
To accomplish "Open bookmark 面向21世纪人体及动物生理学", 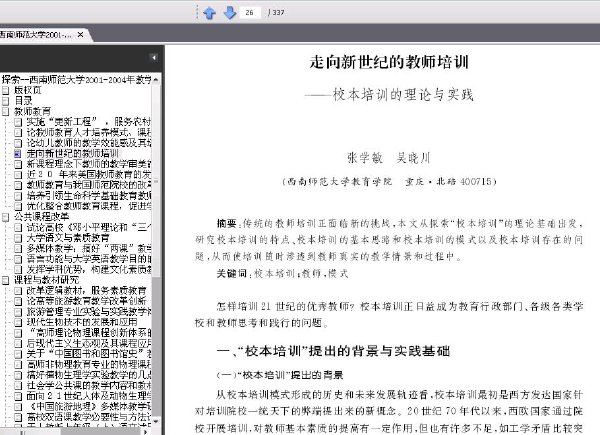I will [x=89, y=396].
